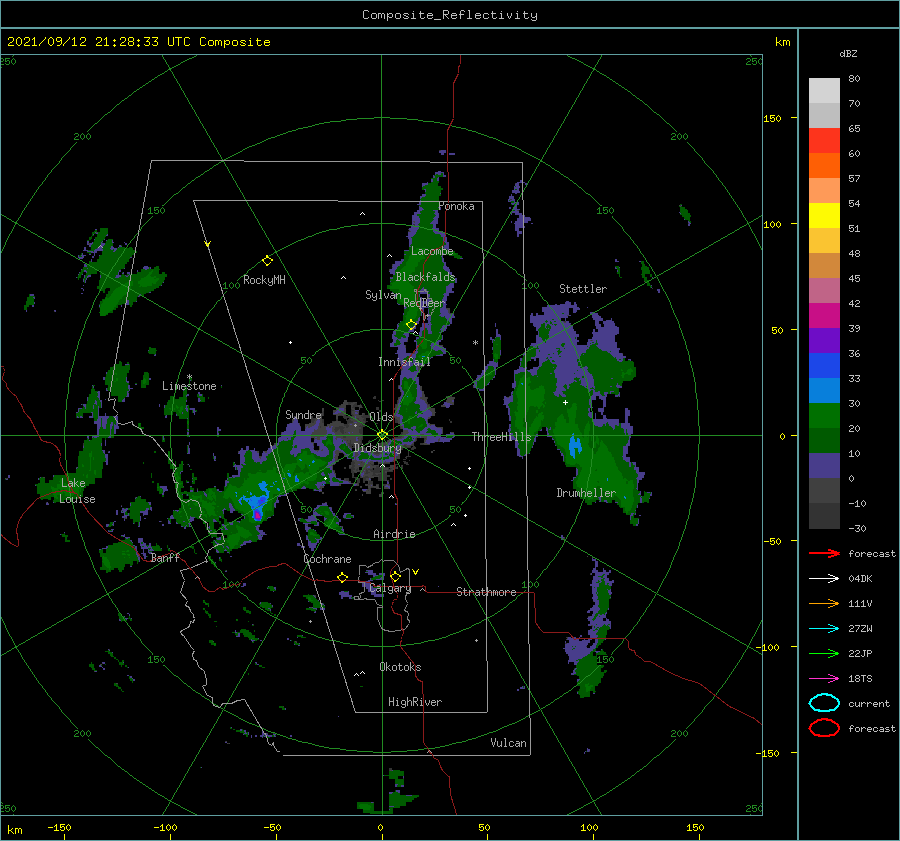The image size is (900, 841).
Task: Click the yellow diamond marker at Red Deer
Action: tap(411, 325)
